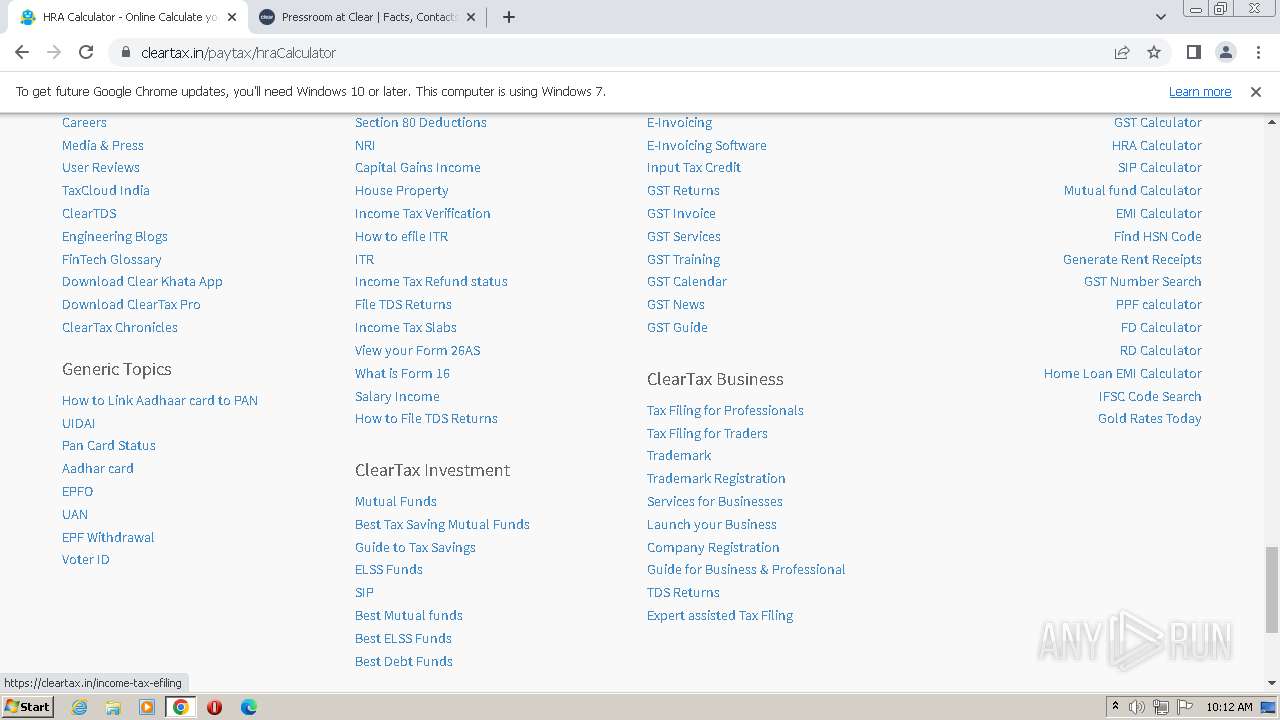Open the GST Calendar link
The image size is (1280, 720).
point(687,281)
